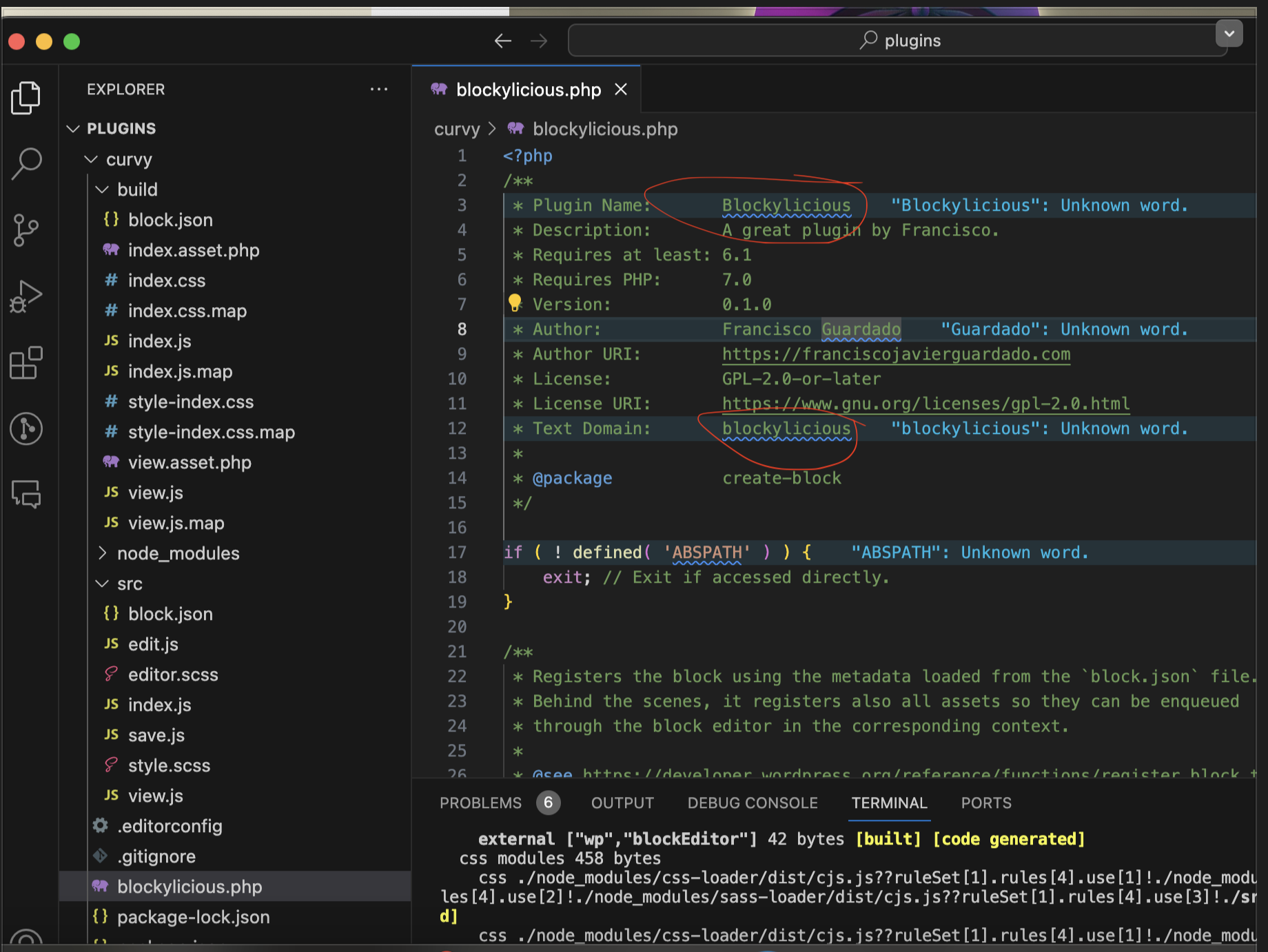The width and height of the screenshot is (1268, 952).
Task: Open index.css in the build folder
Action: [x=167, y=280]
